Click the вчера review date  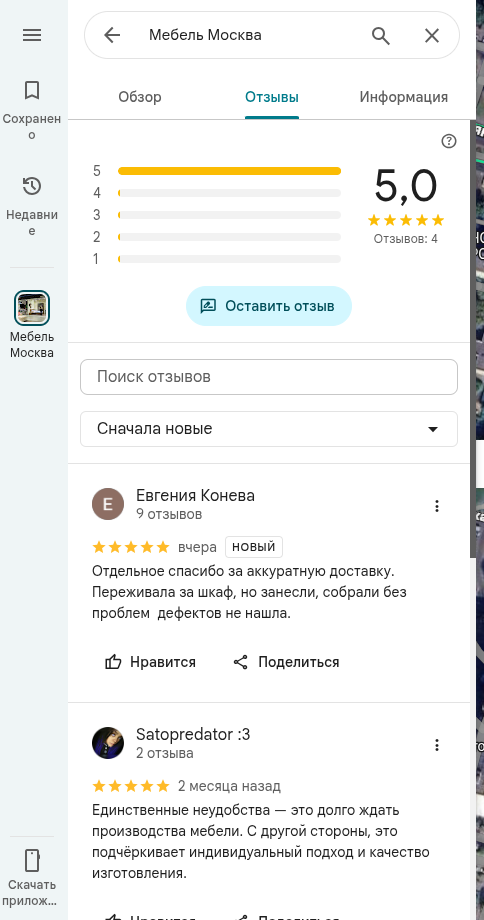tap(198, 547)
